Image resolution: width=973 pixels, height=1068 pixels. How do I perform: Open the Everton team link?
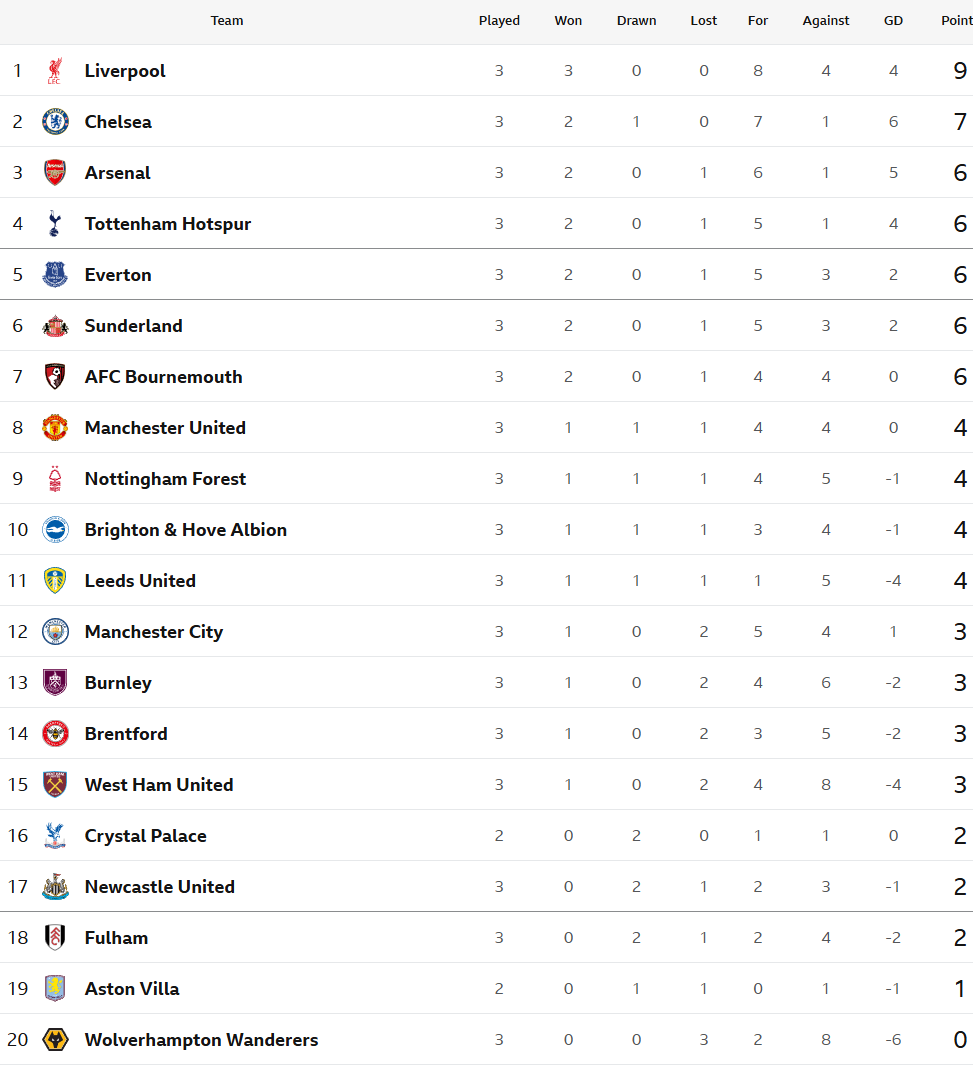[x=118, y=275]
